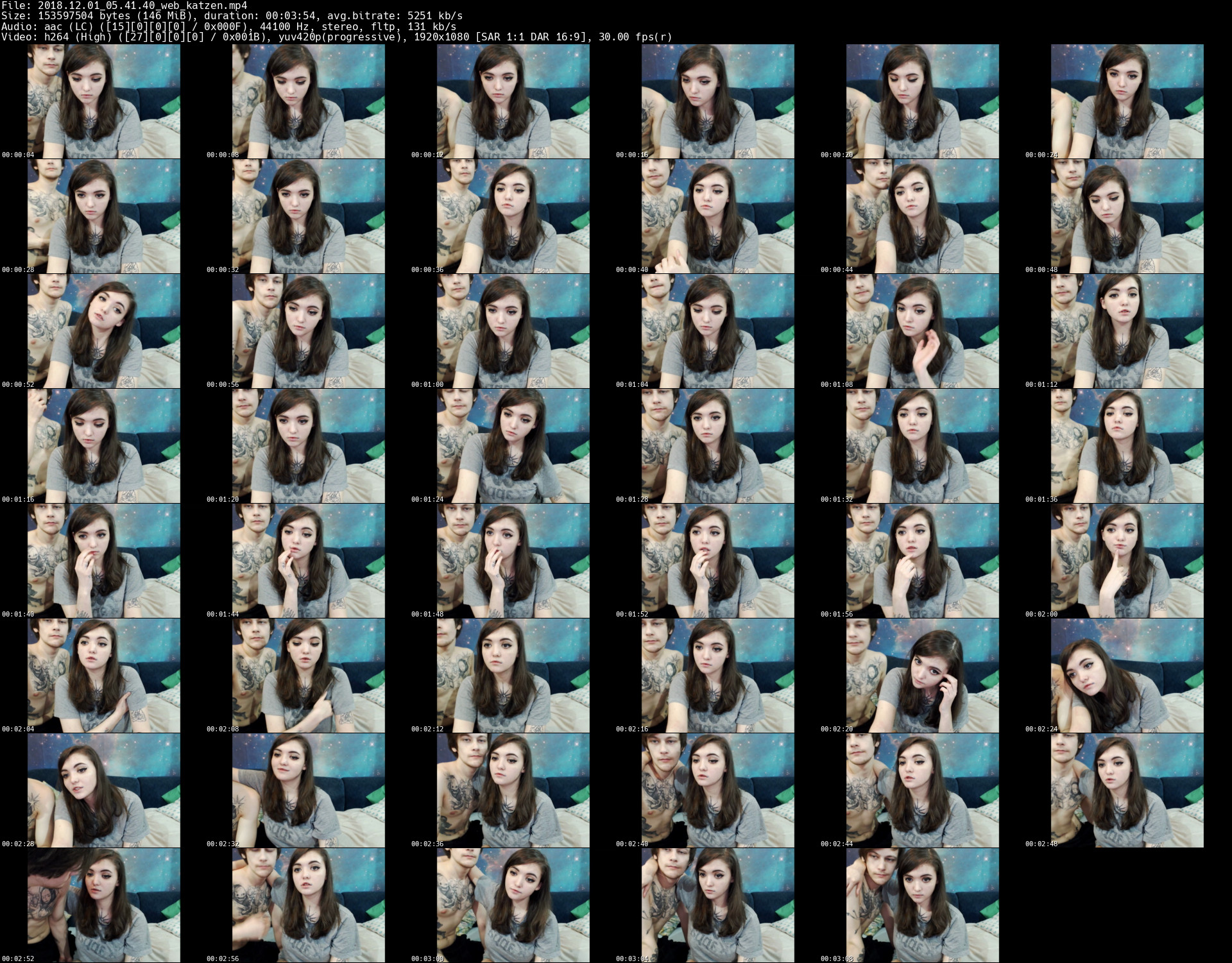
Task: Select the 00:02:24 frame
Action: point(1127,676)
